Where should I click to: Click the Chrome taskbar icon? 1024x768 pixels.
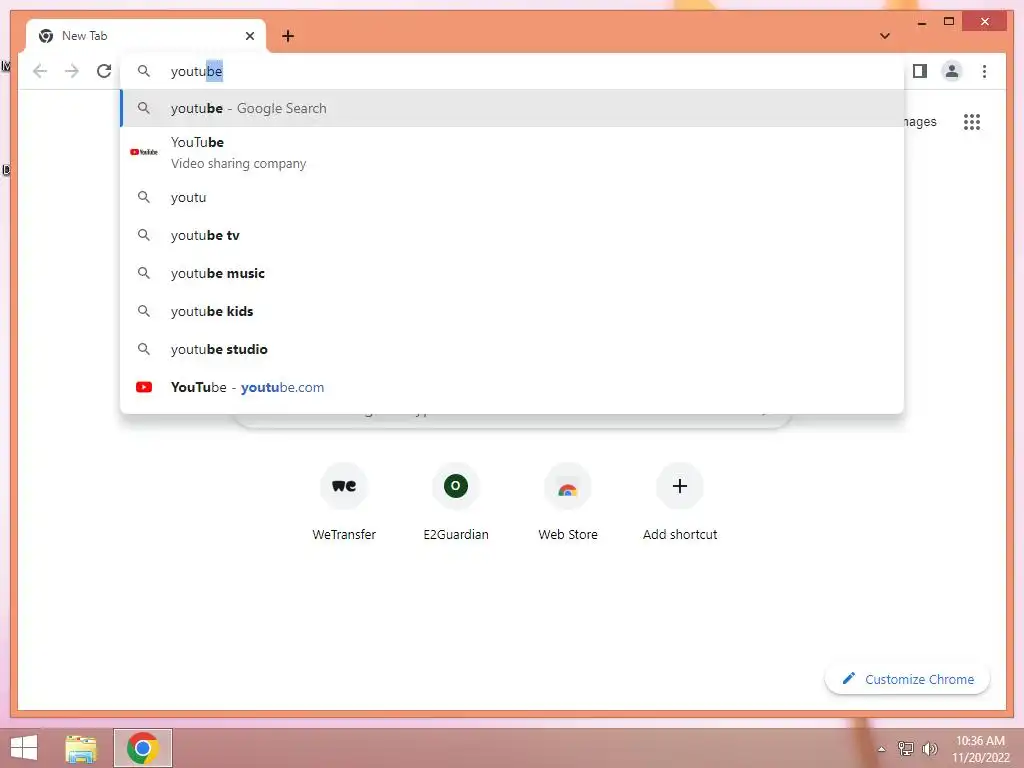143,748
